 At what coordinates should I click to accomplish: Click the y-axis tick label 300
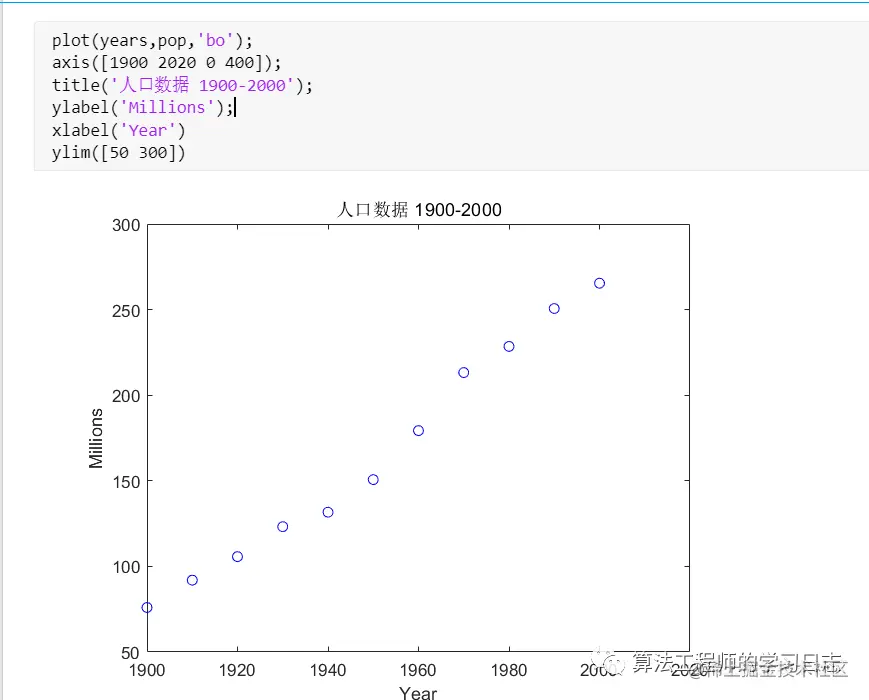click(126, 226)
